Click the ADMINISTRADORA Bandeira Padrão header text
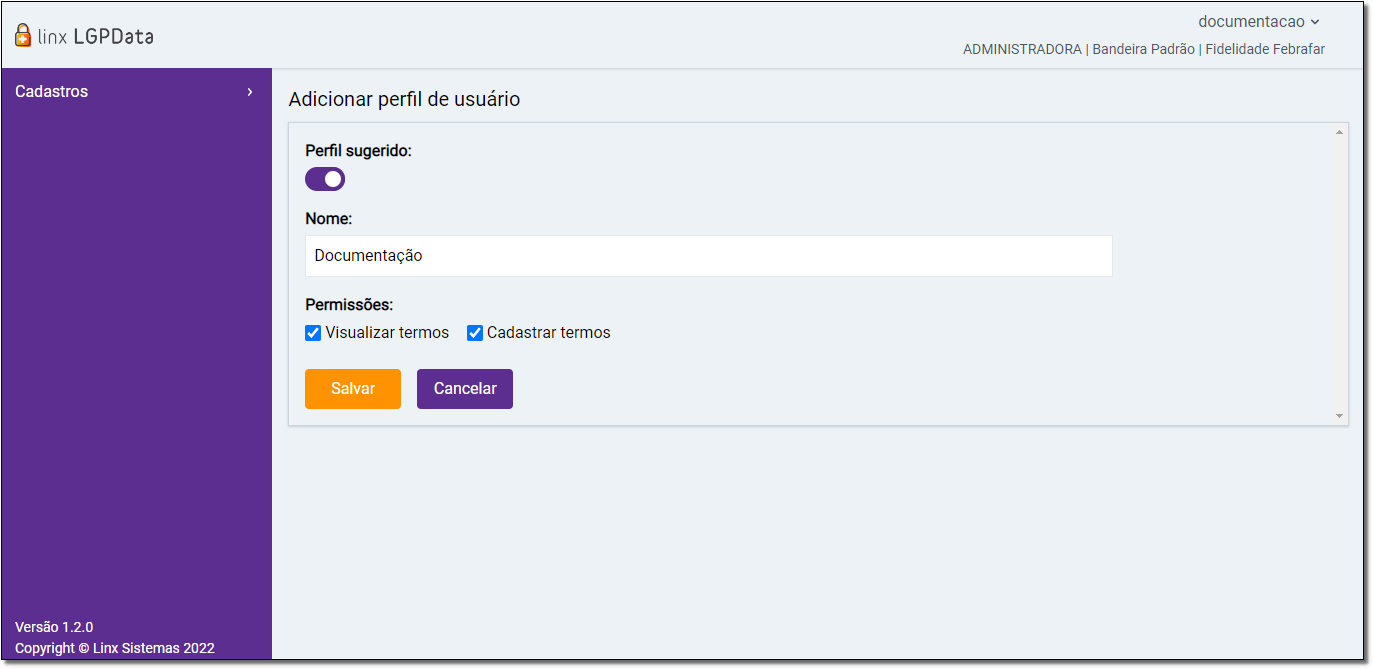Screen dimensions: 1373x669 1143,49
